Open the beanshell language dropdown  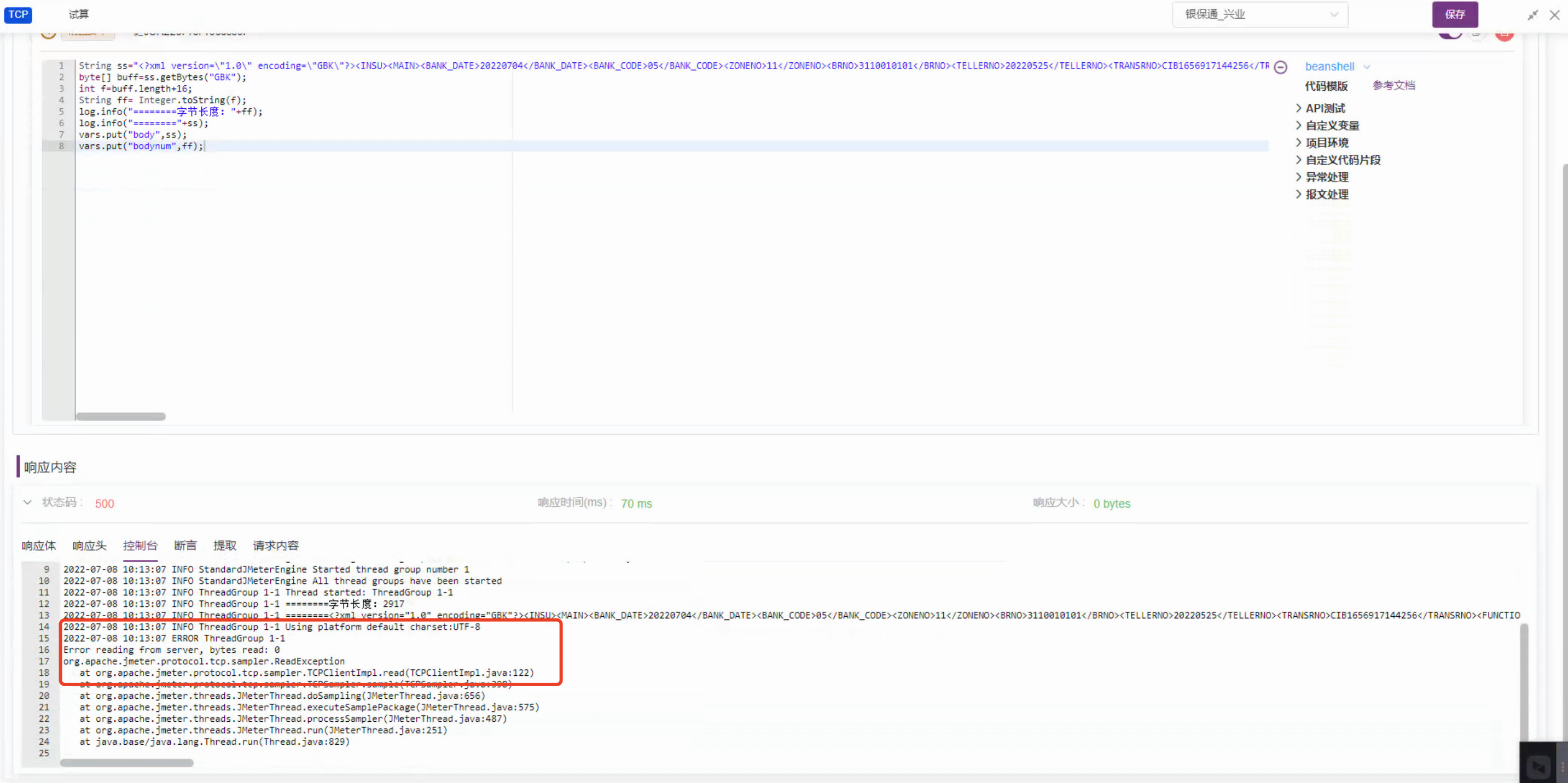(x=1337, y=66)
